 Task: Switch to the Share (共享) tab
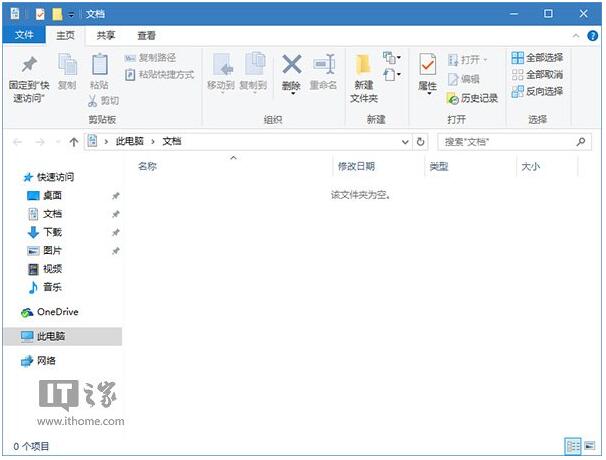[x=106, y=35]
